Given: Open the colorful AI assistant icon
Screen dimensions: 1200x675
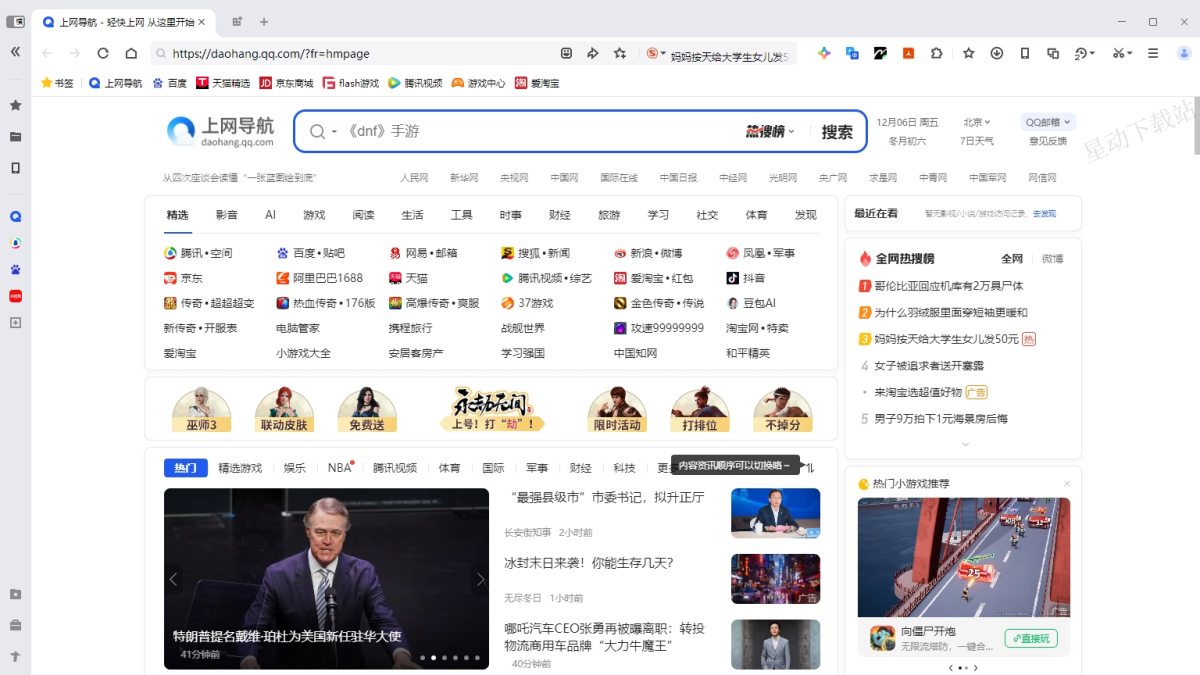Looking at the screenshot, I should 824,53.
